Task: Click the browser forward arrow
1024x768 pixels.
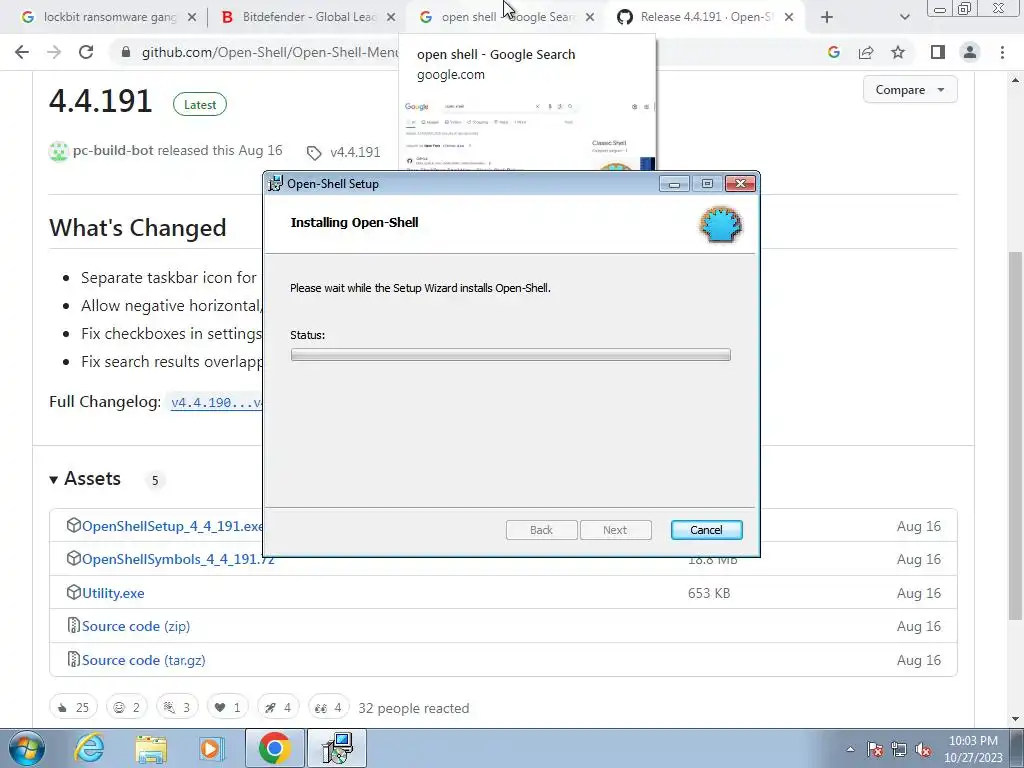Action: click(54, 52)
